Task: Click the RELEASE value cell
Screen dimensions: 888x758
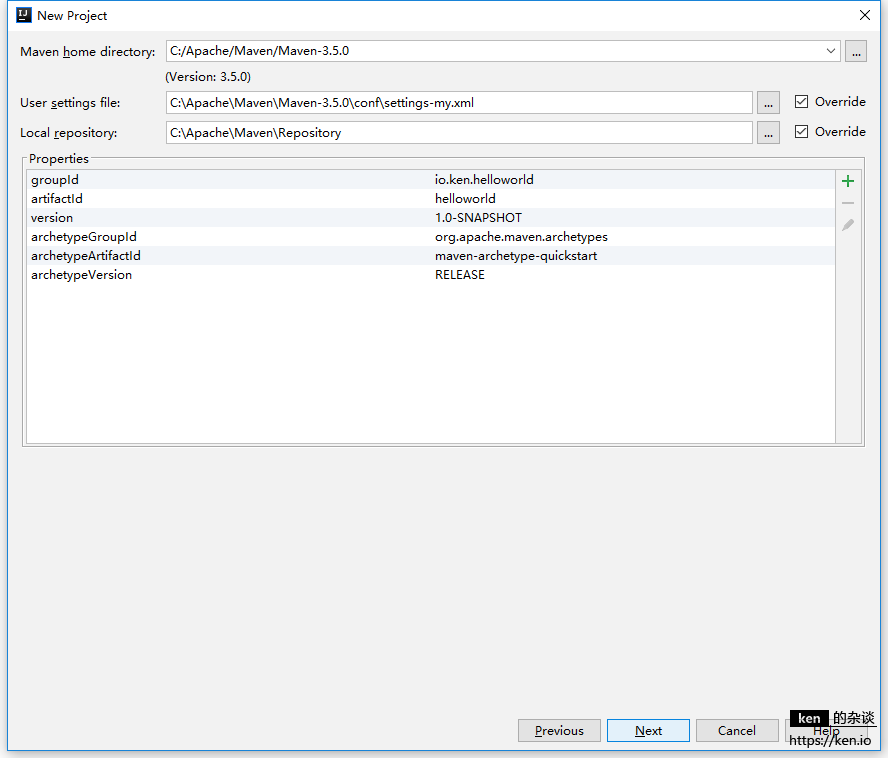Action: tap(460, 275)
